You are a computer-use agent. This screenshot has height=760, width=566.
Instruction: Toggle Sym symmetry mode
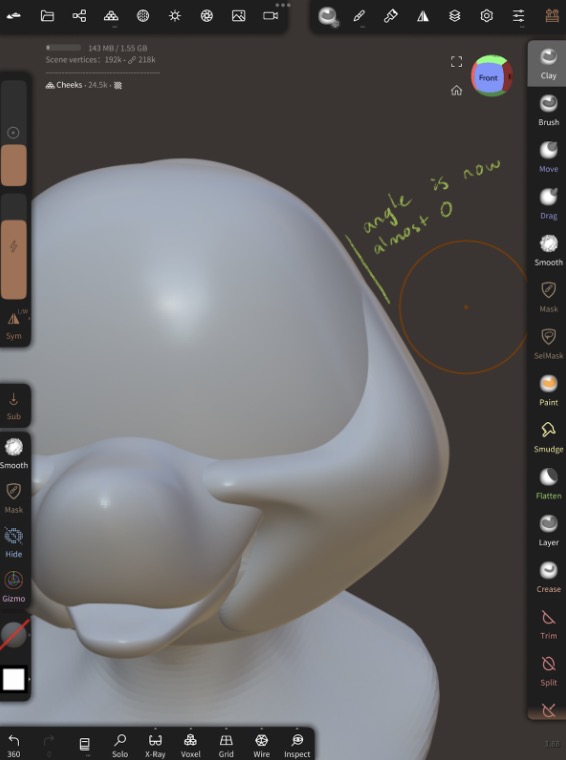pyautogui.click(x=14, y=325)
